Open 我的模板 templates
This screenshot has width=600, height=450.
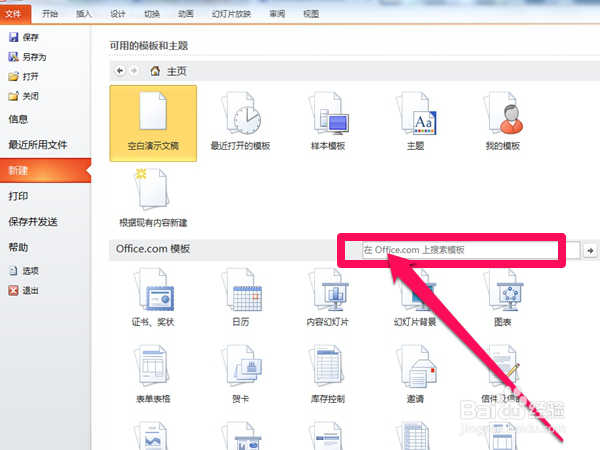pyautogui.click(x=503, y=122)
